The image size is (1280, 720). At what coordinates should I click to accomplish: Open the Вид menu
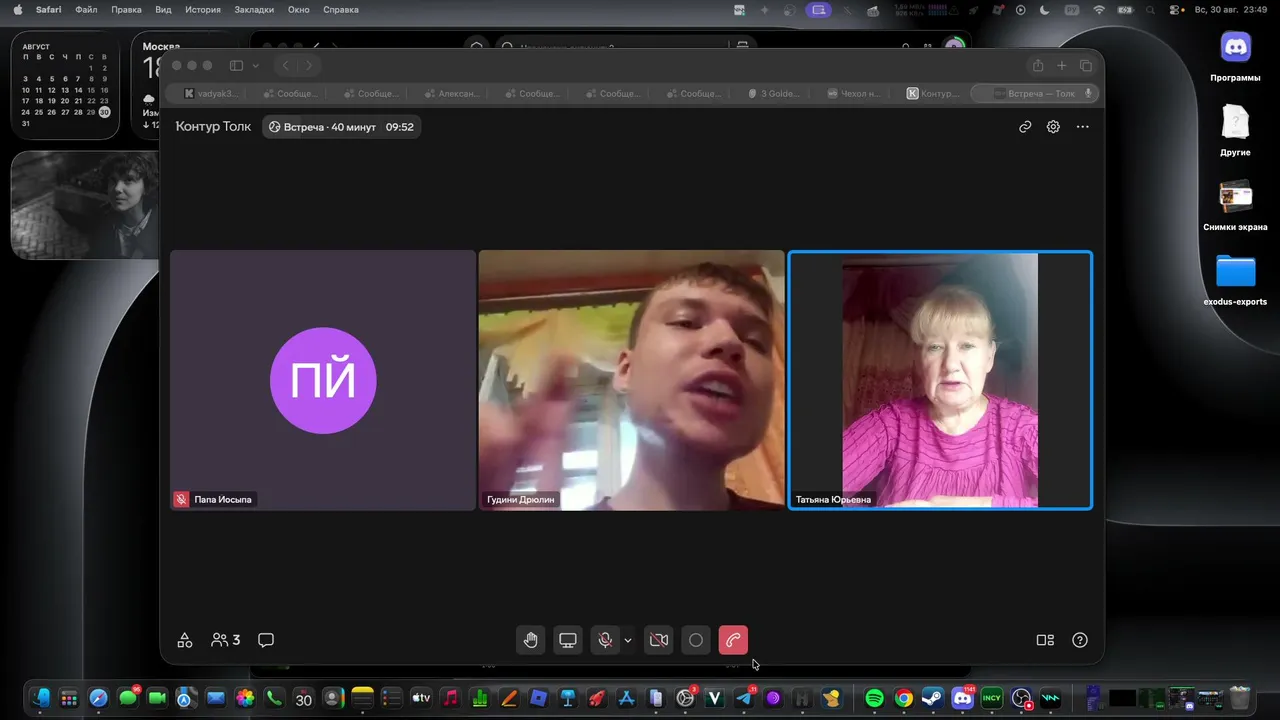[163, 10]
